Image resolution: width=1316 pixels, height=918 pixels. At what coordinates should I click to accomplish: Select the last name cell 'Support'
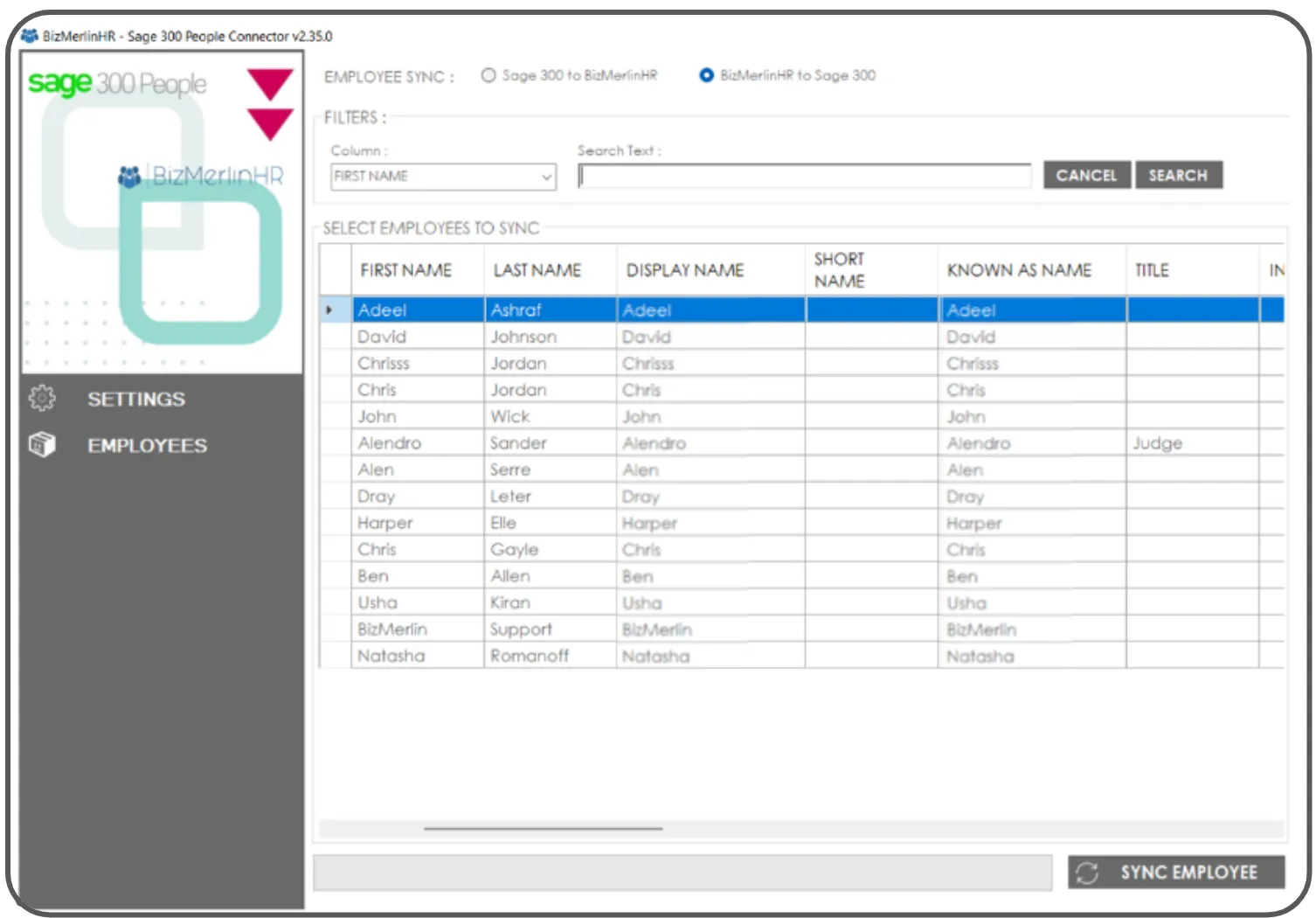tap(551, 629)
